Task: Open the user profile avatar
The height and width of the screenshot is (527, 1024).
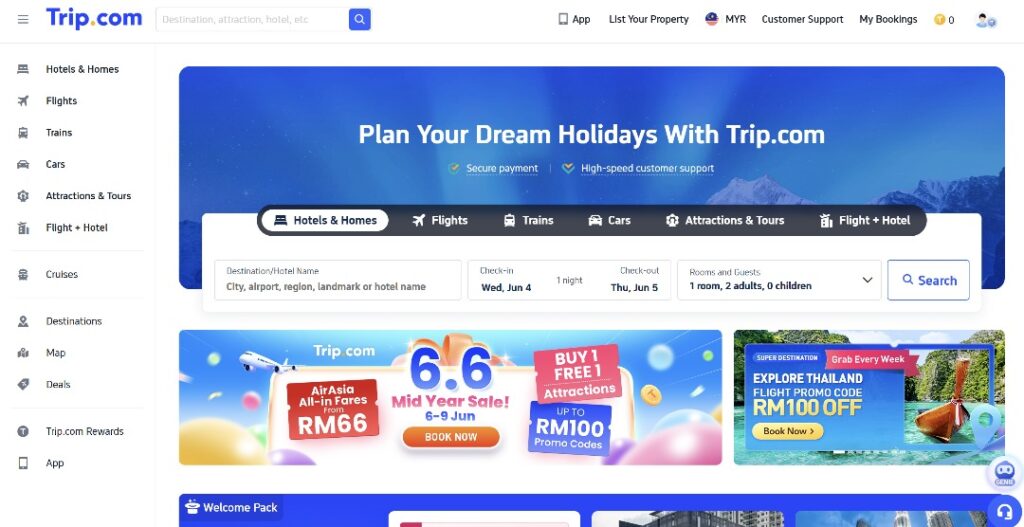Action: click(x=985, y=20)
